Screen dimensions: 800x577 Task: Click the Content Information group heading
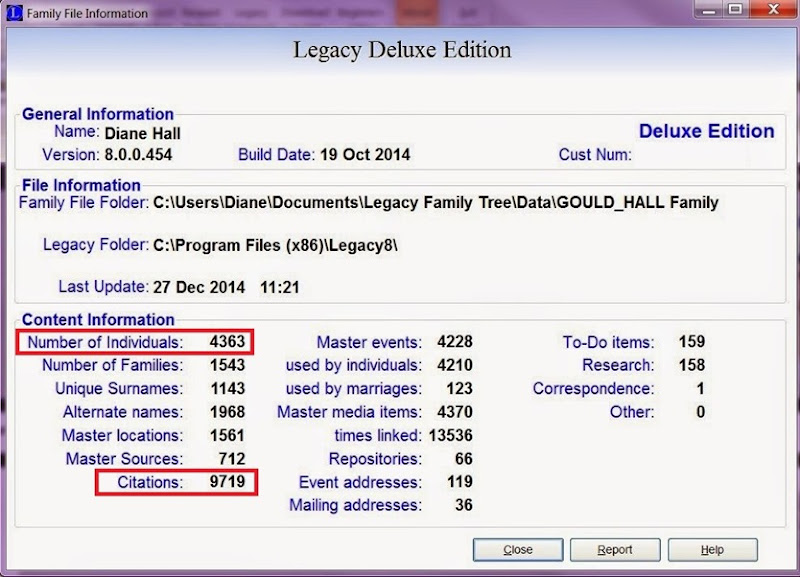(x=98, y=319)
